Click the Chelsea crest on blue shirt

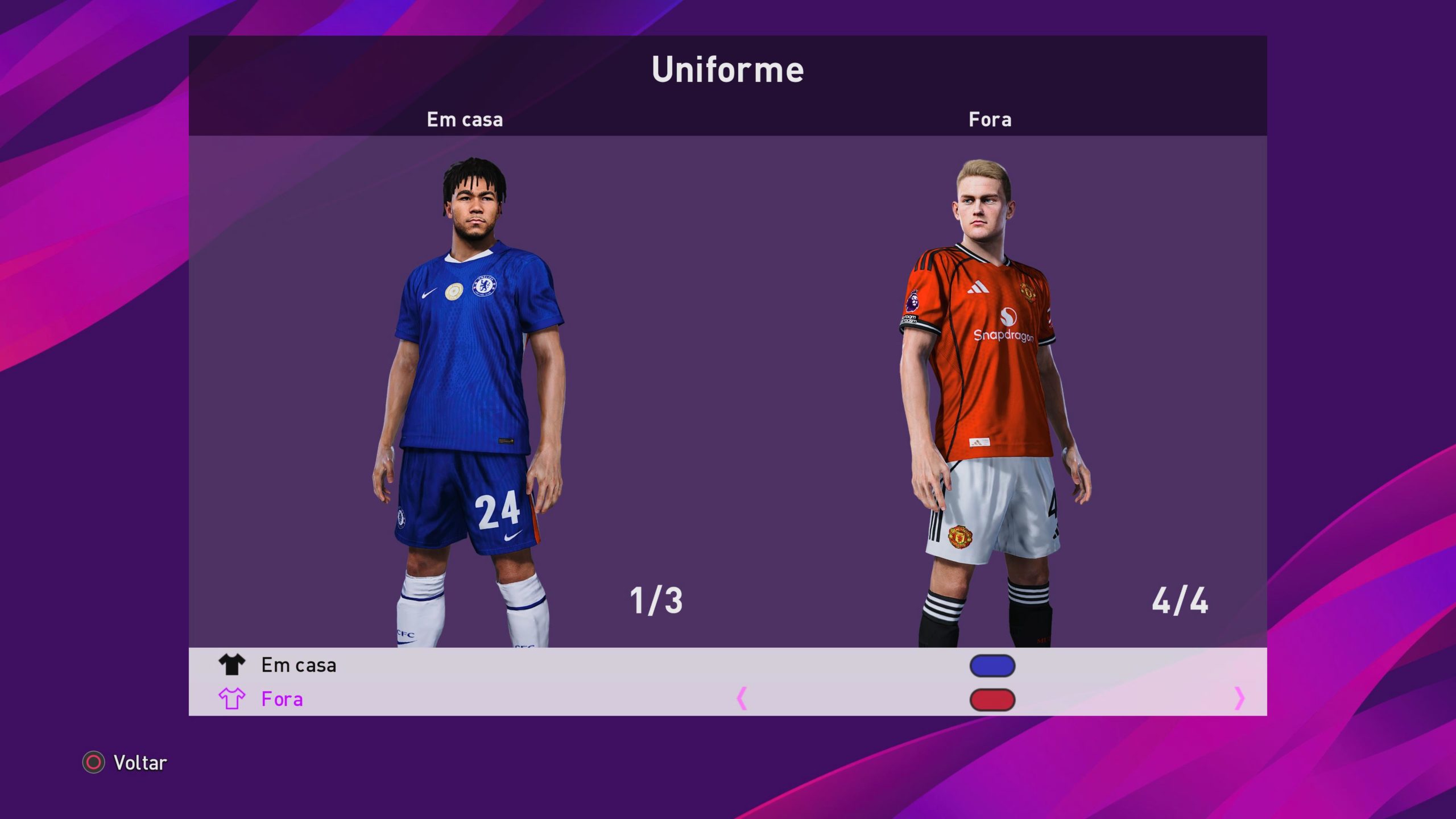pyautogui.click(x=485, y=286)
